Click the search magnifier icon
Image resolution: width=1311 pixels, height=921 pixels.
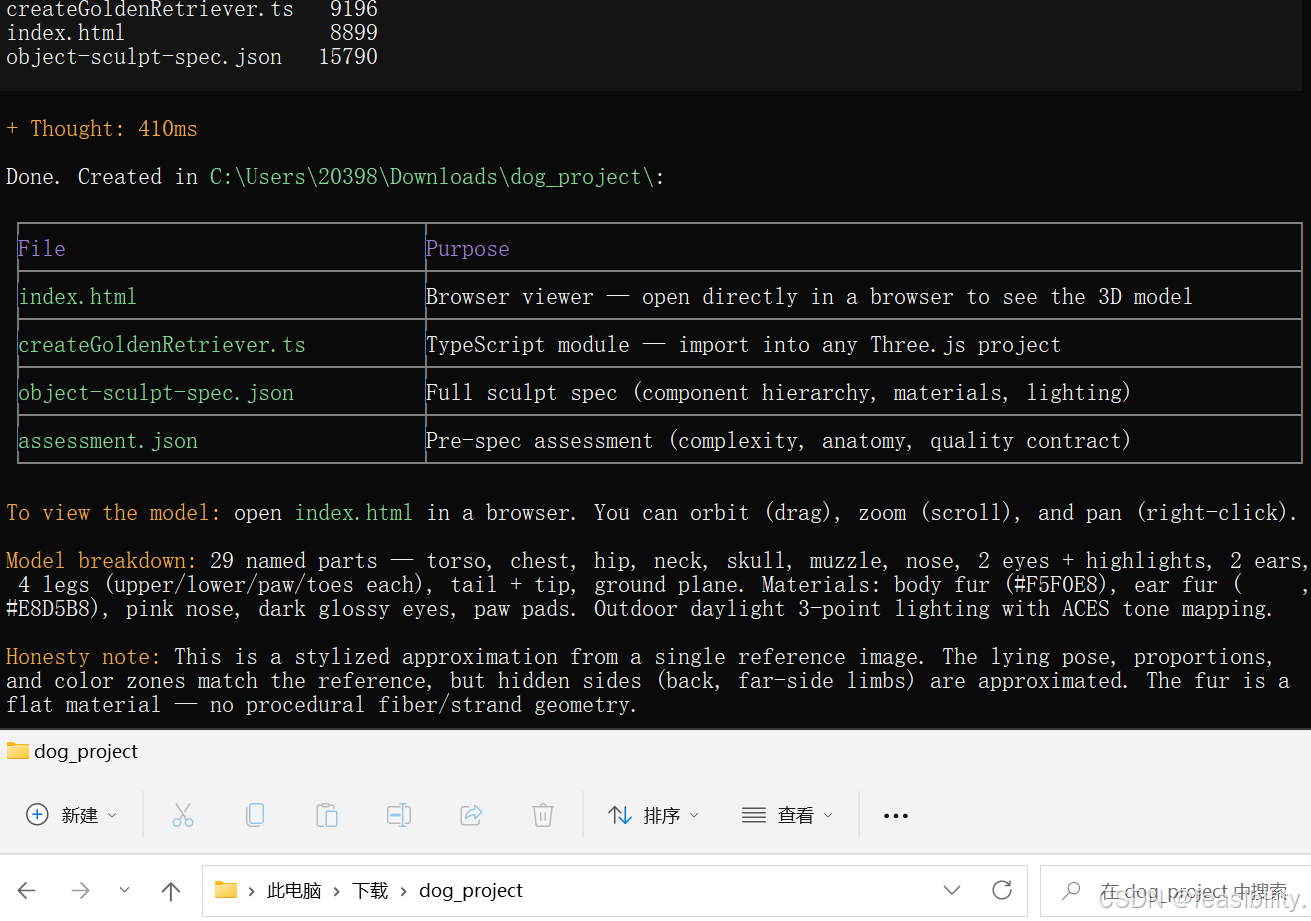pos(1071,890)
